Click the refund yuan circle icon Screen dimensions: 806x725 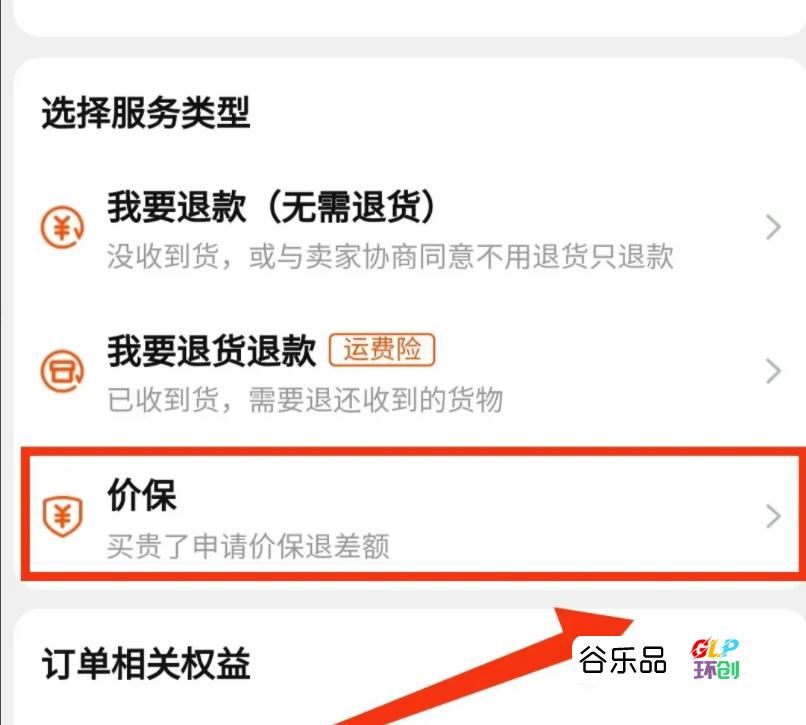[x=62, y=227]
